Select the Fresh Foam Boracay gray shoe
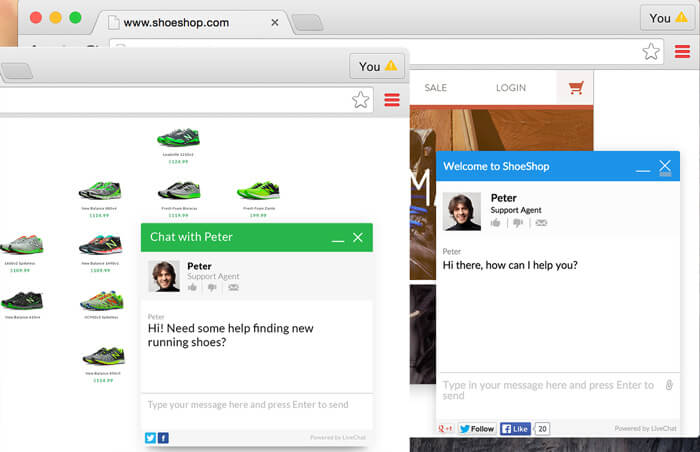This screenshot has height=452, width=700. coord(179,191)
